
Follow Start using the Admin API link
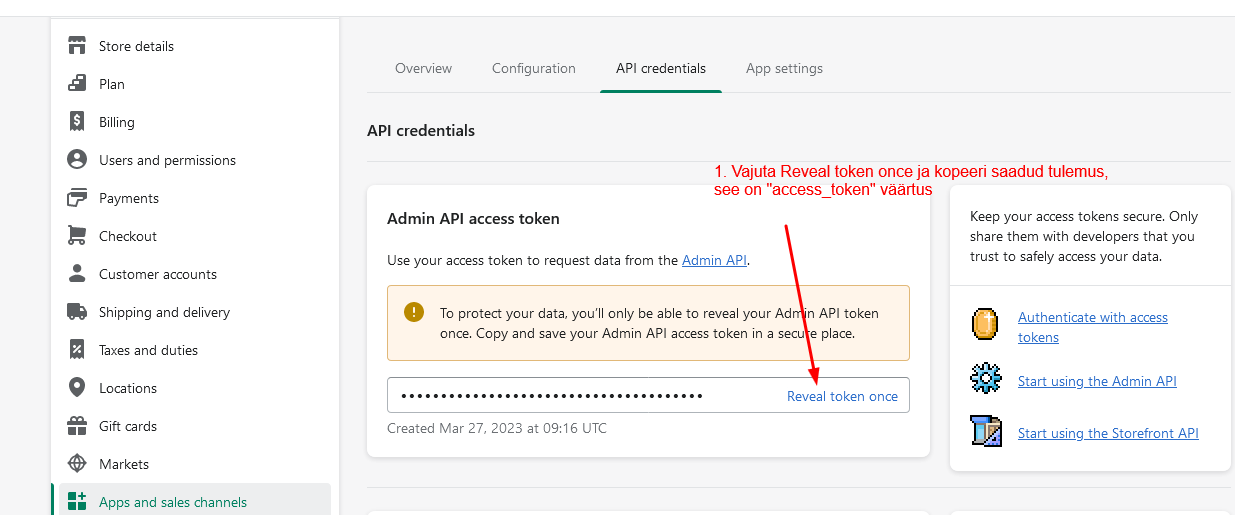coord(1097,381)
